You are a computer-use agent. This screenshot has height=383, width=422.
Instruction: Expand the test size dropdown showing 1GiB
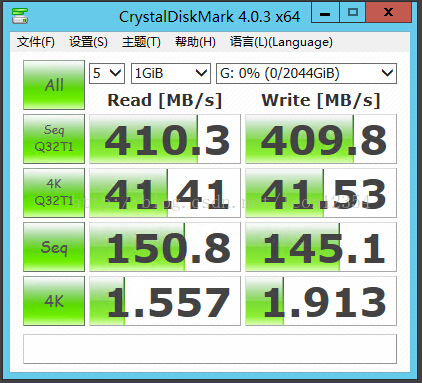coord(171,73)
